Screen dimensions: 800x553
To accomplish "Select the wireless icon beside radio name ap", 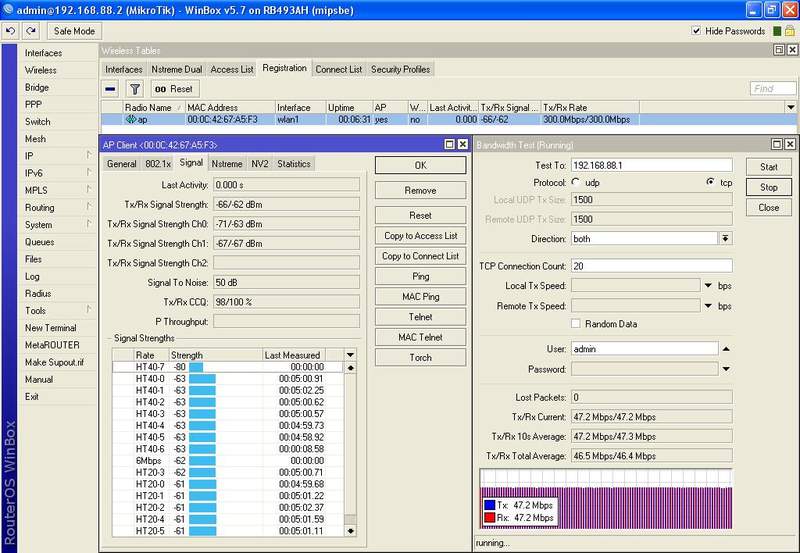I will pos(130,119).
